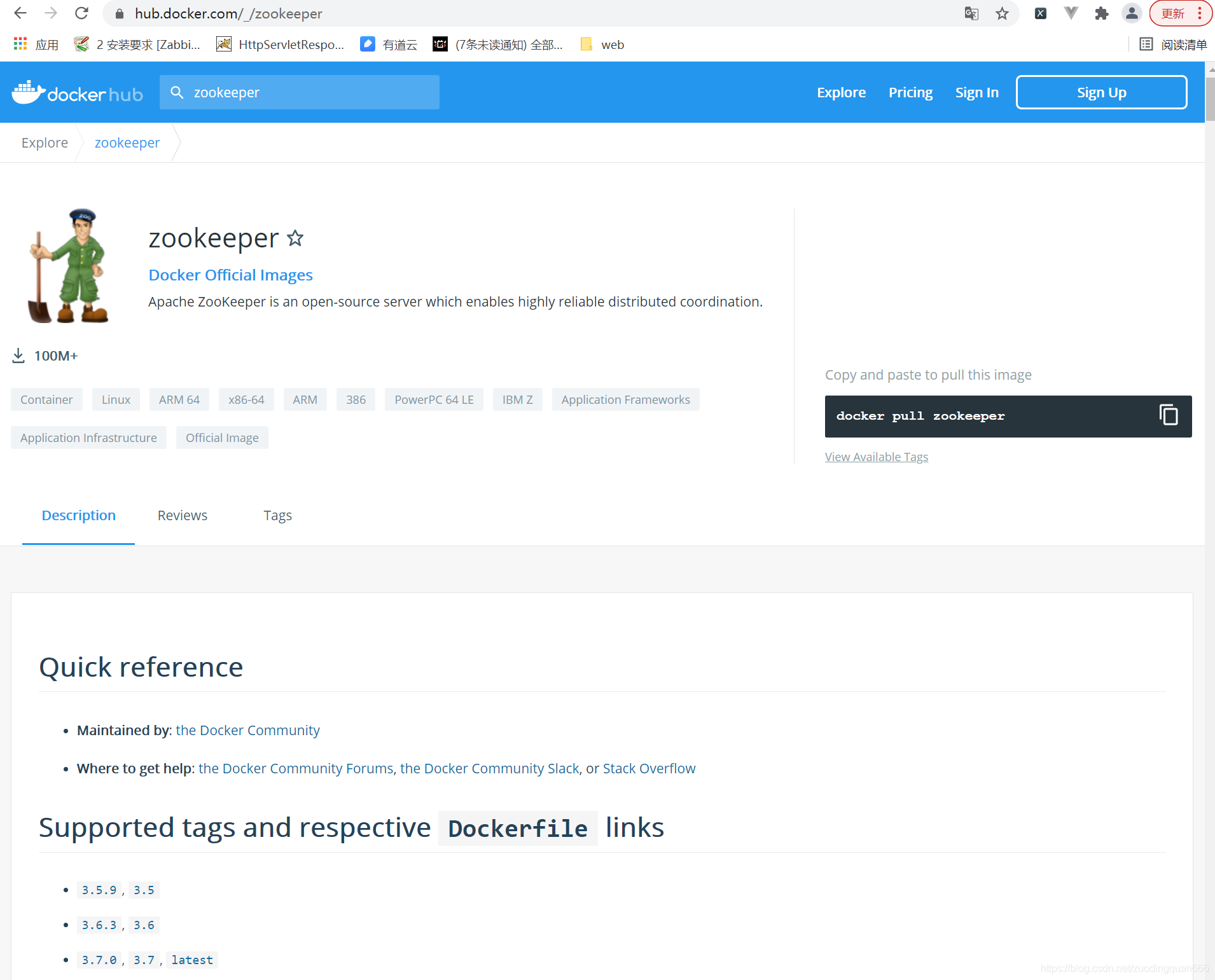The width and height of the screenshot is (1215, 980).
Task: Open the 应用 apps grid shortcut
Action: point(36,45)
